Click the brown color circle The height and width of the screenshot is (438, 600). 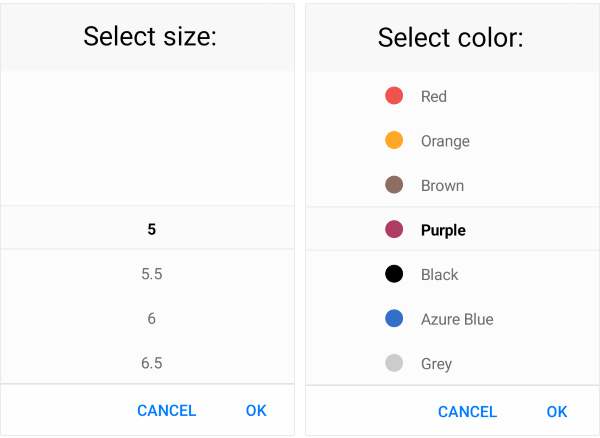(x=394, y=185)
